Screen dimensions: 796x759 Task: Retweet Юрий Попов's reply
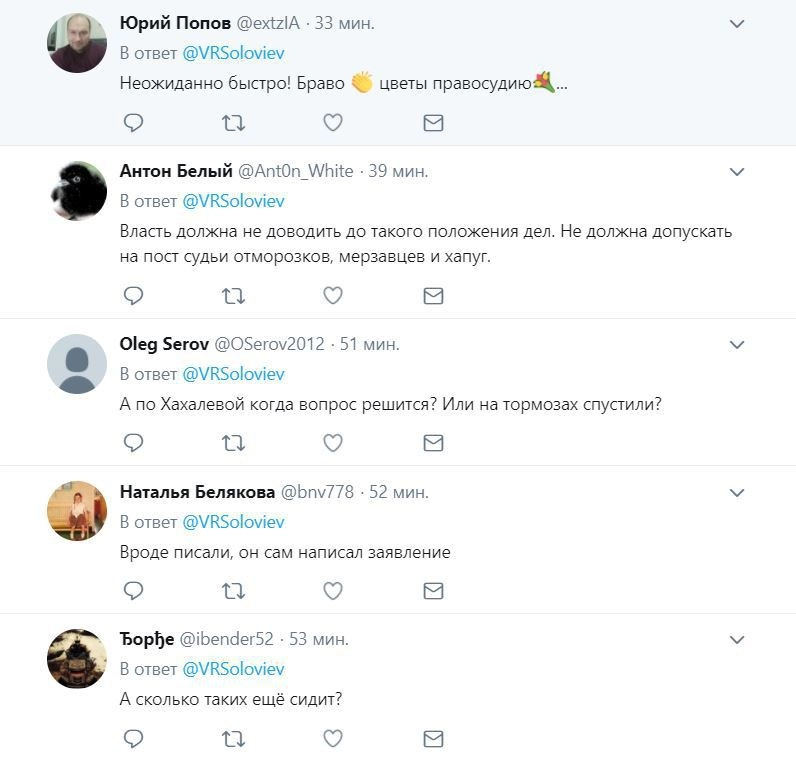tap(233, 123)
